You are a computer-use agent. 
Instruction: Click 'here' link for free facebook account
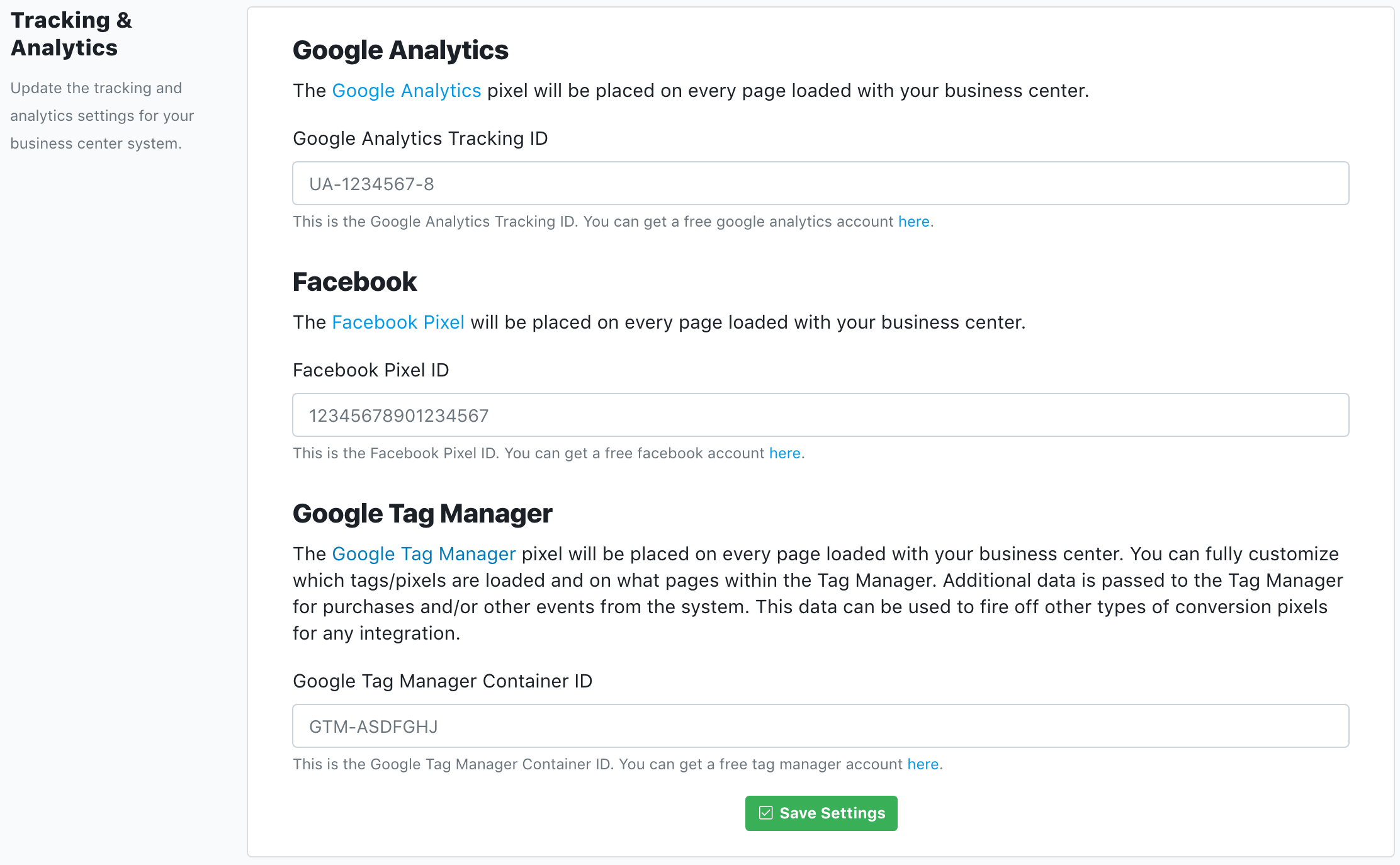[x=784, y=453]
